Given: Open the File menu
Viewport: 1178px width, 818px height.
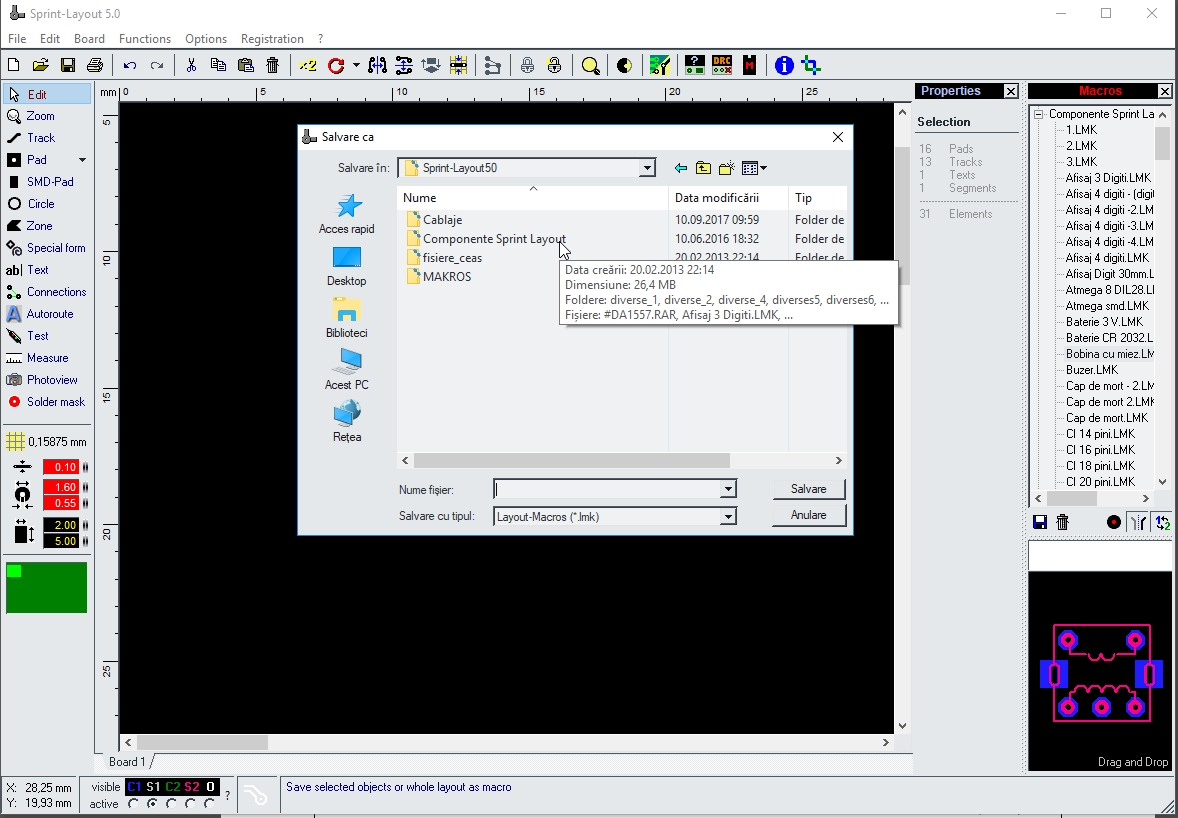Looking at the screenshot, I should [17, 39].
